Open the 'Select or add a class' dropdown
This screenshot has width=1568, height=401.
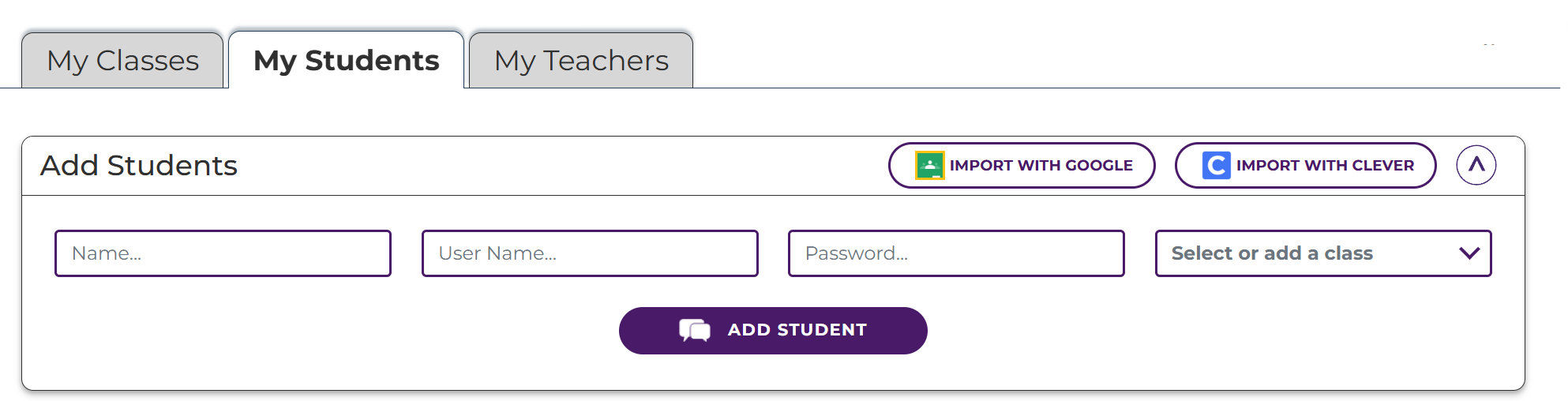pos(1322,253)
